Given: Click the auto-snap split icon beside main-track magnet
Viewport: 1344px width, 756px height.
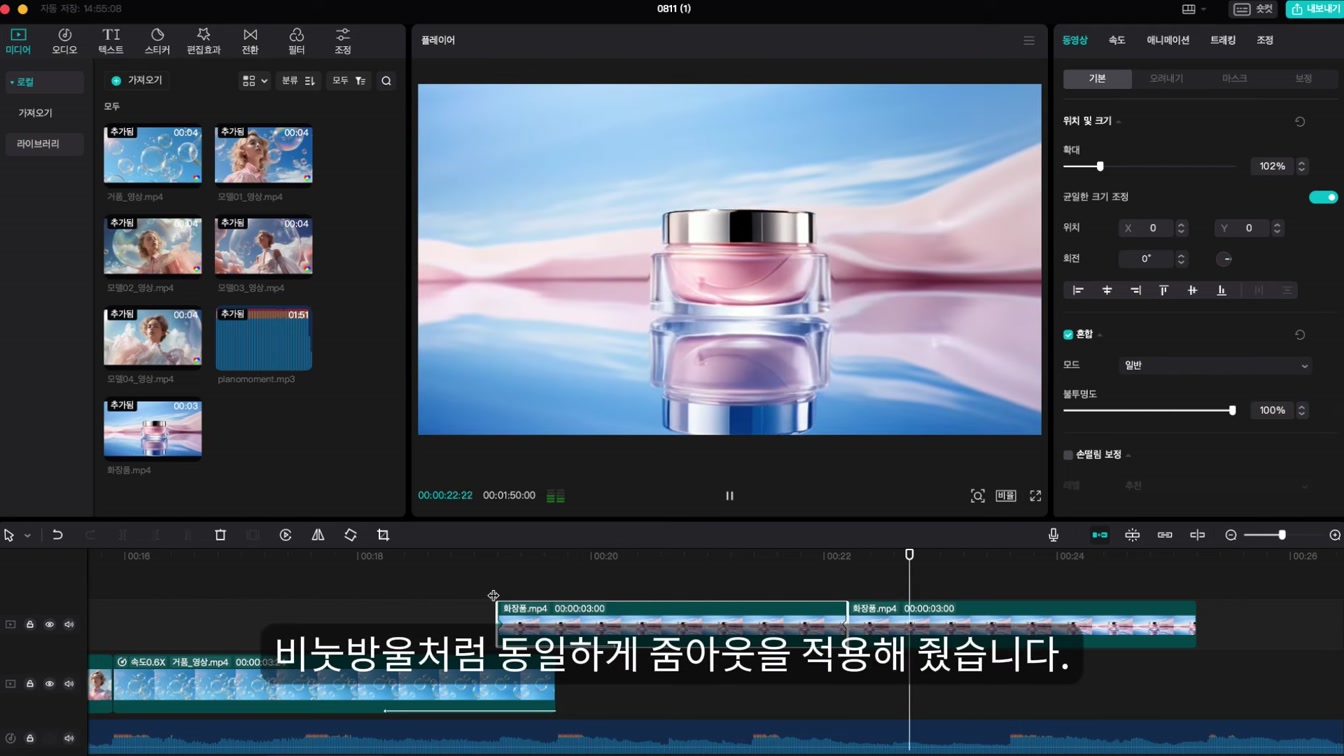Looking at the screenshot, I should 1132,535.
